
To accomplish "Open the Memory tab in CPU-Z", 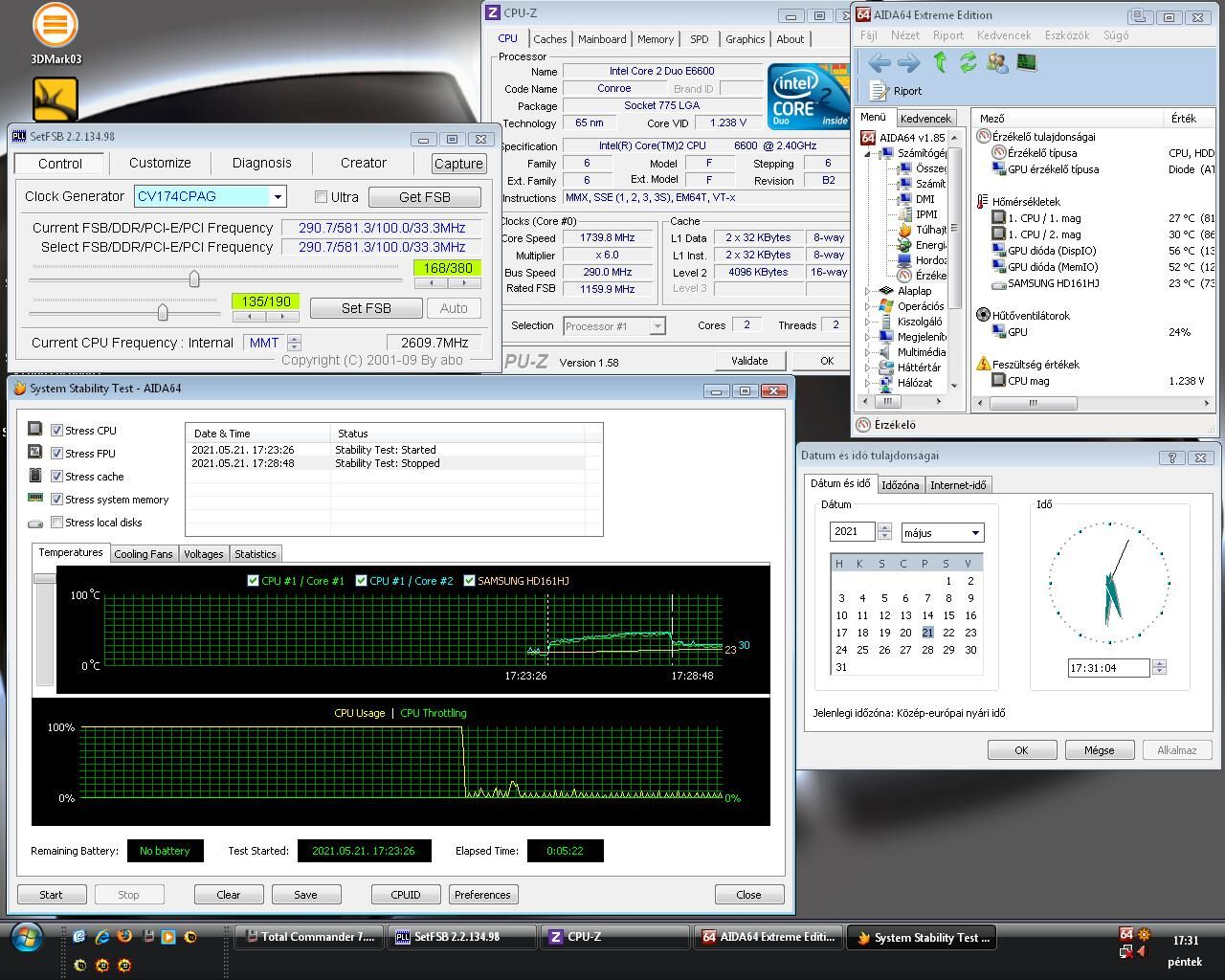I will [x=656, y=39].
